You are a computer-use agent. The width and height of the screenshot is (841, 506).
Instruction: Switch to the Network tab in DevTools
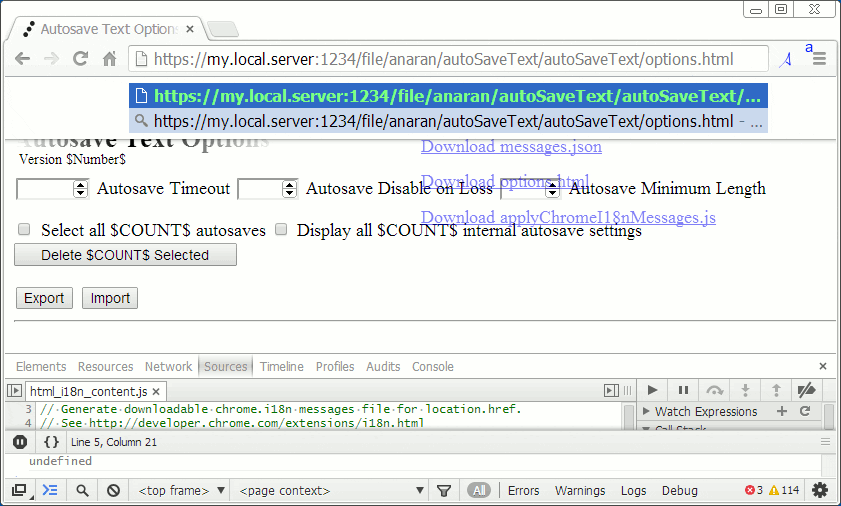point(168,367)
